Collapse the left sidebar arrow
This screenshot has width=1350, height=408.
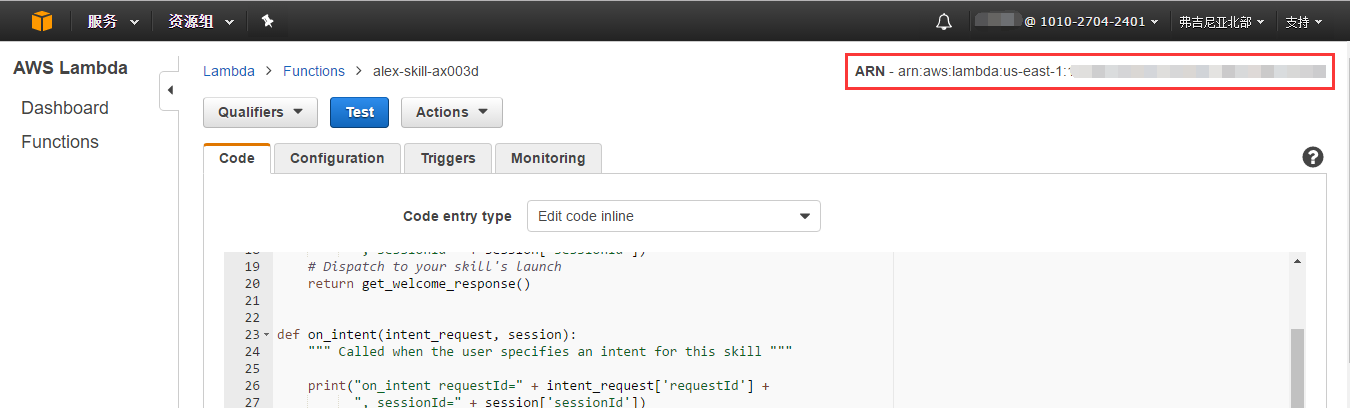(169, 91)
